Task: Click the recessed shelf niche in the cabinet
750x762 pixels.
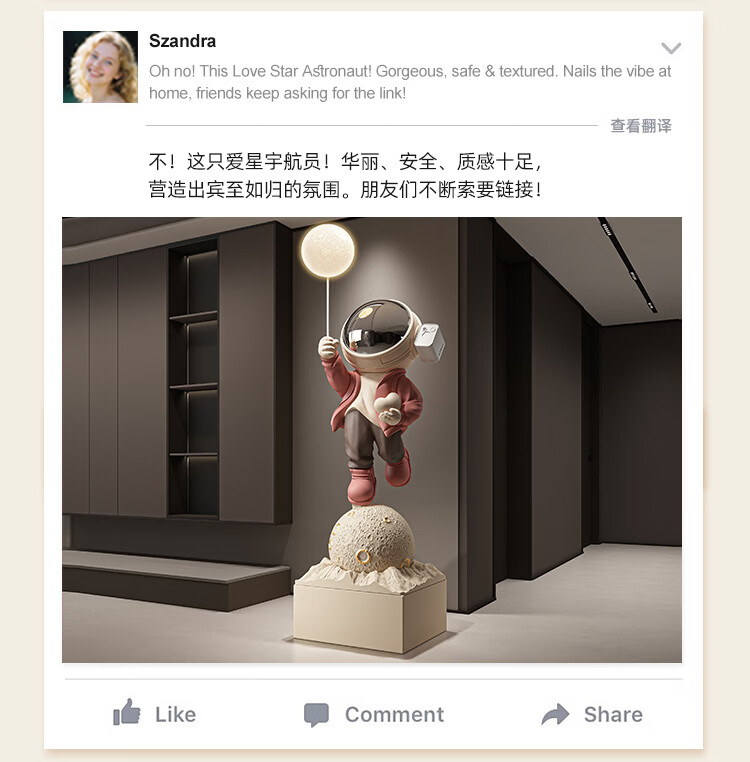Action: point(193,378)
